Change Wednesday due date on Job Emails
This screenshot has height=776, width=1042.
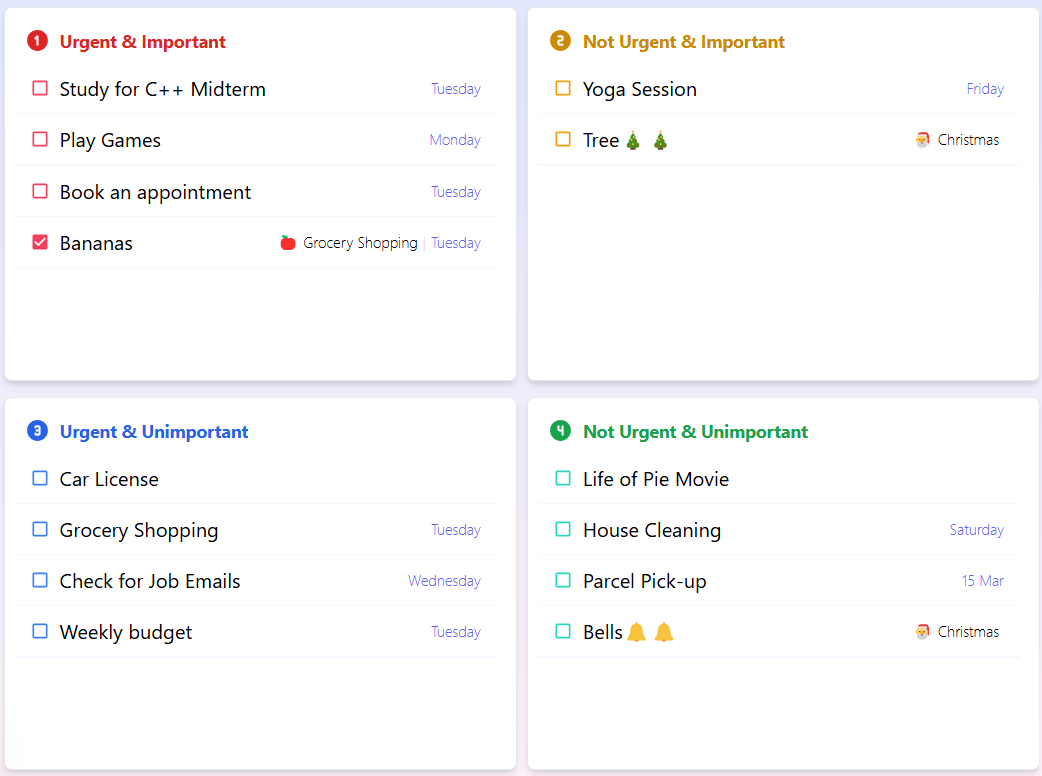pos(444,581)
